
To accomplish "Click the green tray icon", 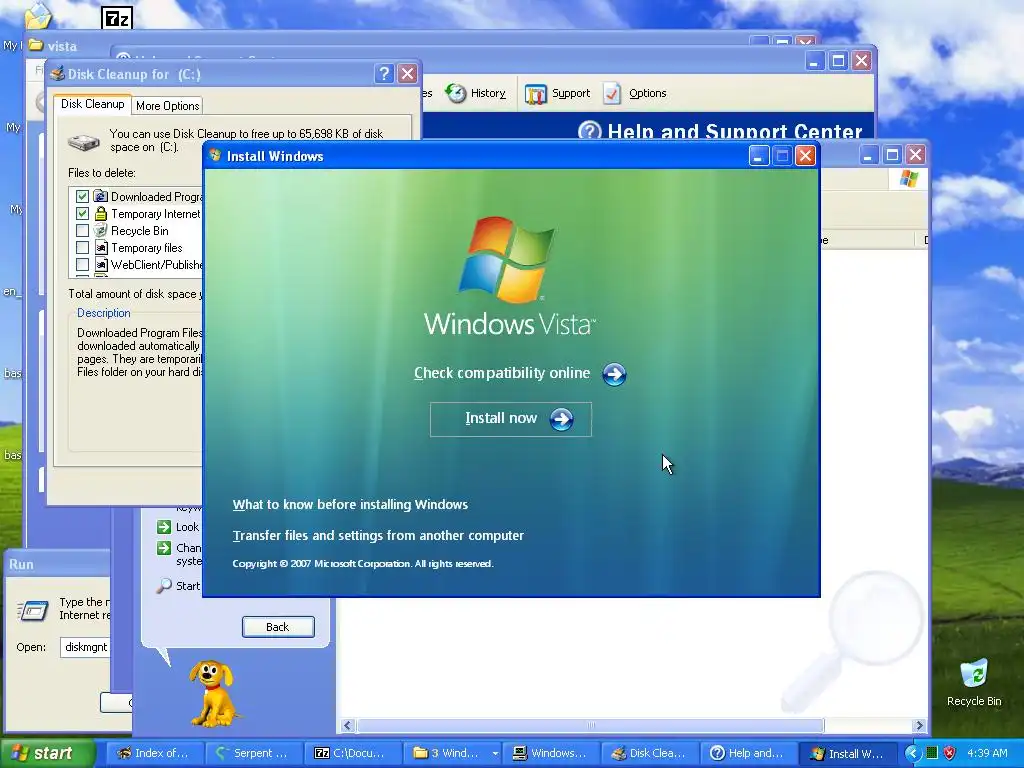I will click(x=932, y=753).
